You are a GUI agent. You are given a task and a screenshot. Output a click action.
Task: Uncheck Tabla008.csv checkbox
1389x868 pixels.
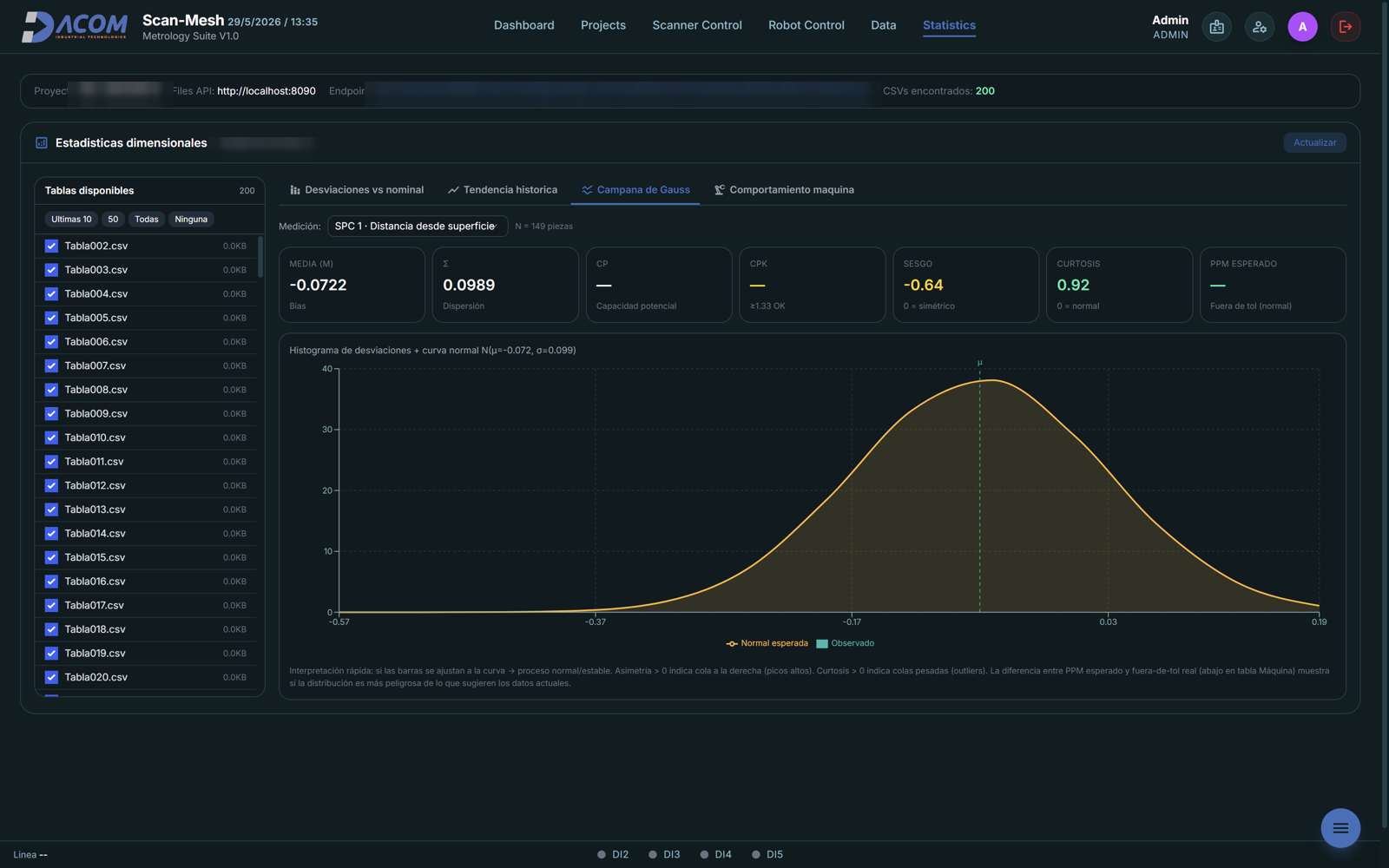click(x=51, y=390)
